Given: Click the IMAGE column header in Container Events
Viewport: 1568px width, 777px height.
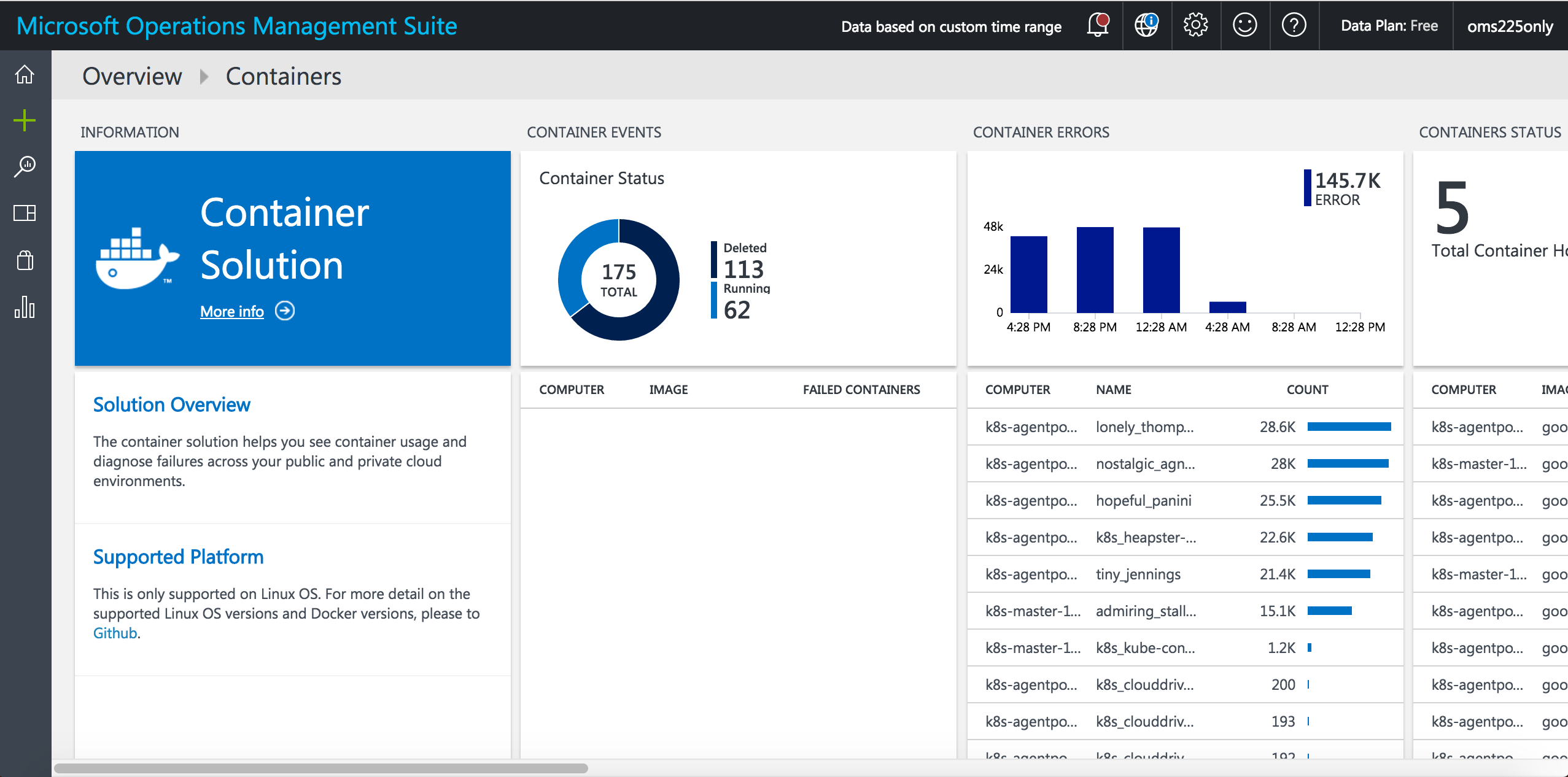Looking at the screenshot, I should point(669,390).
